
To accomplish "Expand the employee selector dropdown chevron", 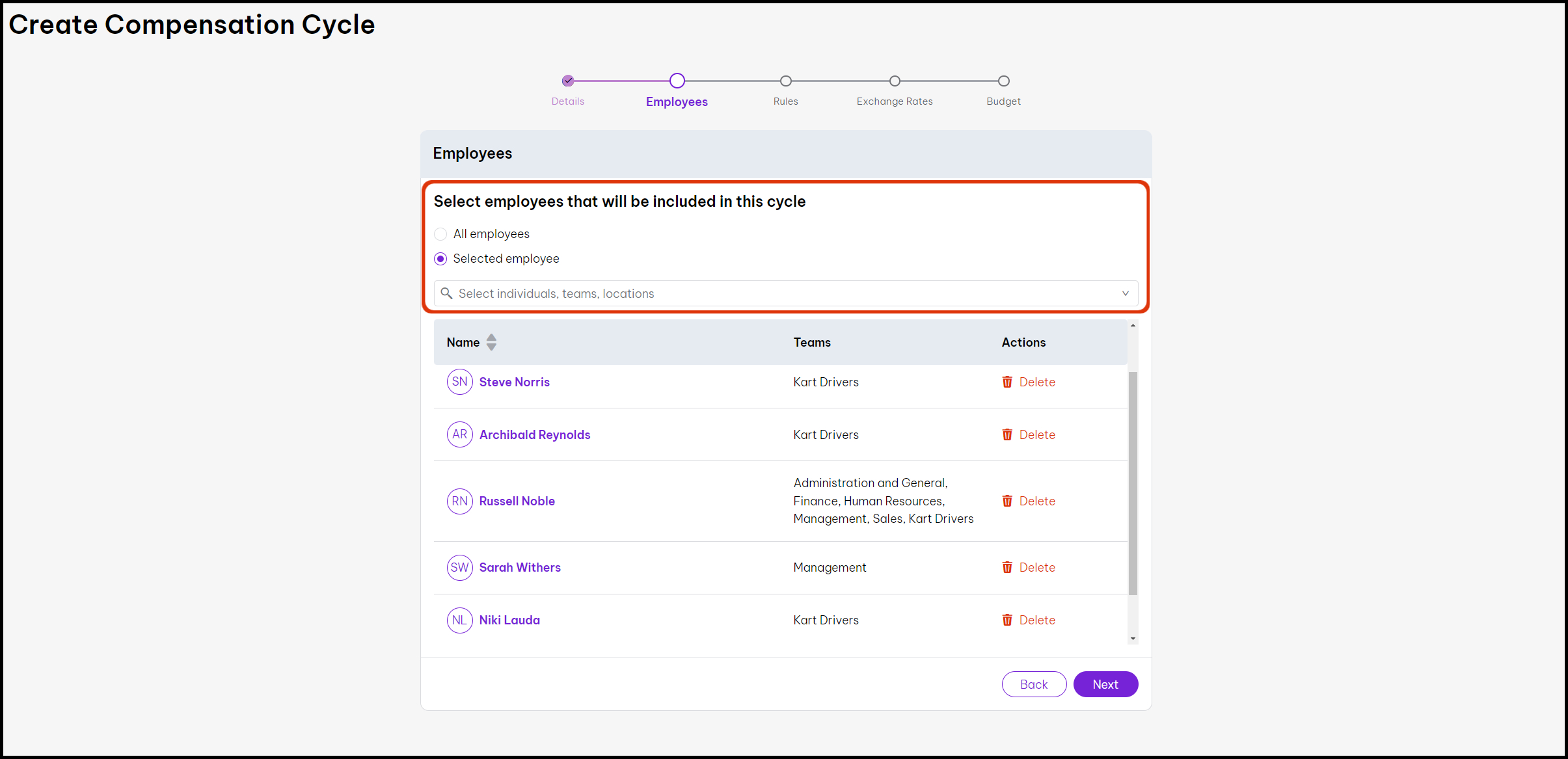I will coord(1125,293).
